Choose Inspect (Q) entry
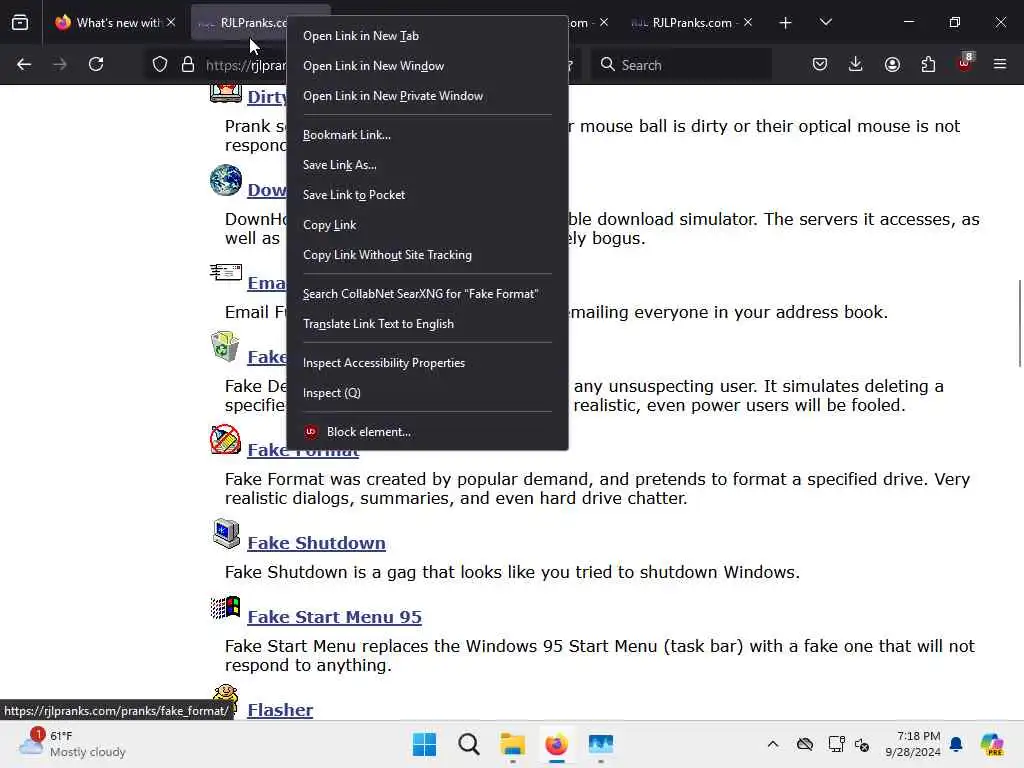This screenshot has height=768, width=1024. [427, 393]
